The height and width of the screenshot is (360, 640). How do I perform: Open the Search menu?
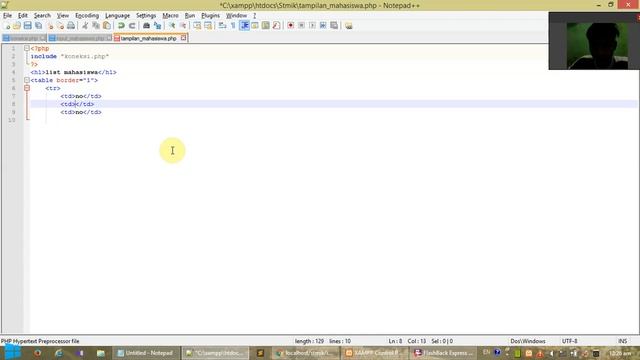pos(42,16)
